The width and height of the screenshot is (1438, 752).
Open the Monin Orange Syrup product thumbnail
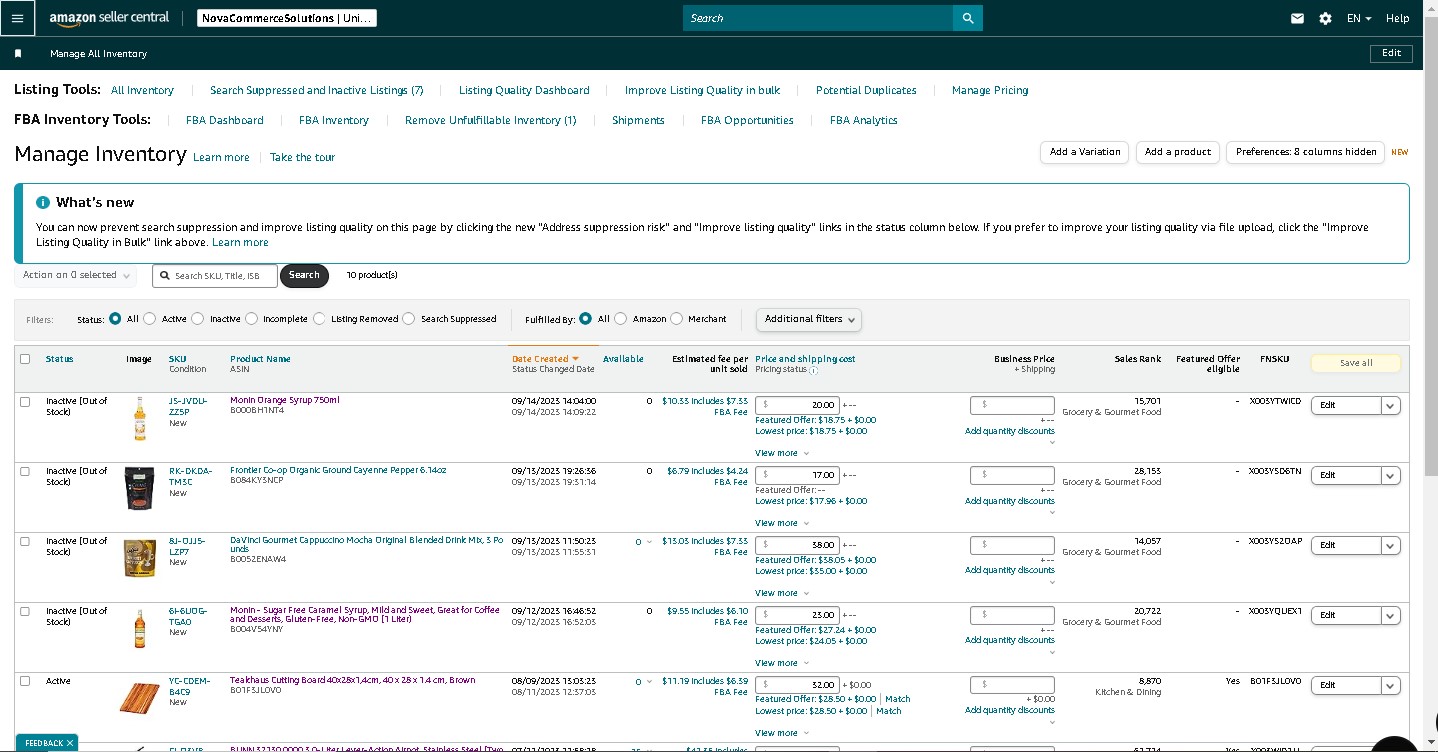pyautogui.click(x=139, y=419)
